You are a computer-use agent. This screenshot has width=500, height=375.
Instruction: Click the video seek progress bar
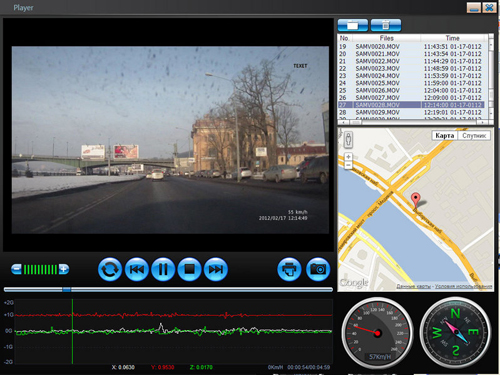(168, 289)
